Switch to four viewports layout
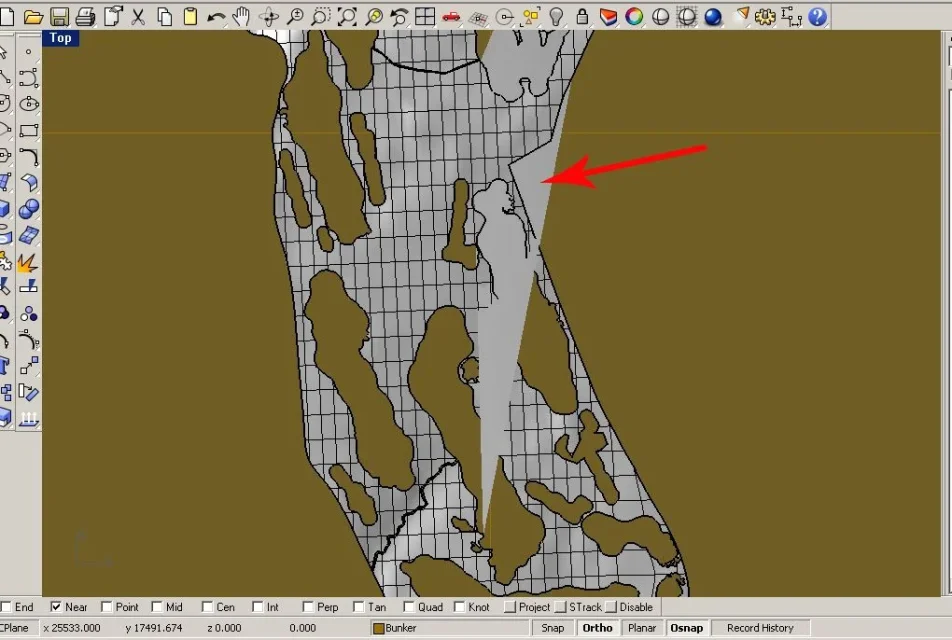 [x=425, y=16]
